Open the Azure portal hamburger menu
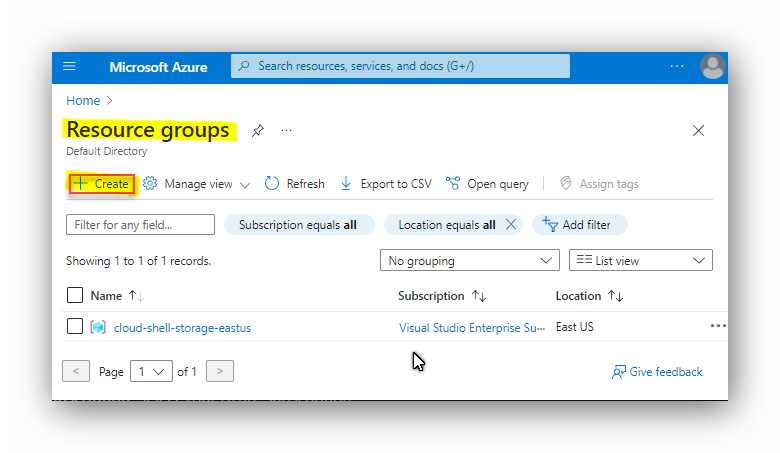Image resolution: width=780 pixels, height=453 pixels. [69, 66]
